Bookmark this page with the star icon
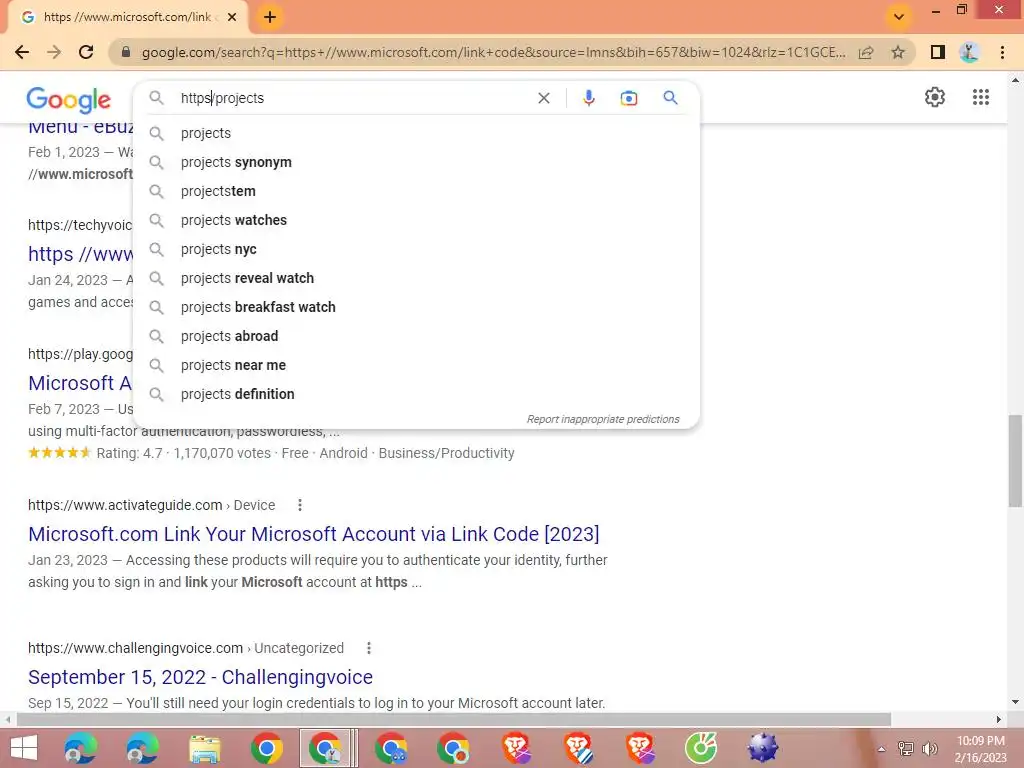The image size is (1024, 768). click(x=898, y=52)
